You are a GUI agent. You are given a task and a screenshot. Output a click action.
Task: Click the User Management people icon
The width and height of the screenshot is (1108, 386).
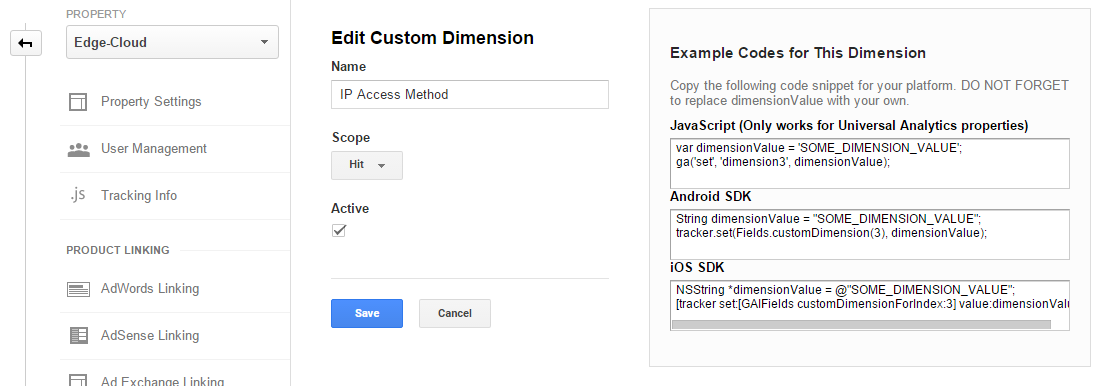(78, 149)
